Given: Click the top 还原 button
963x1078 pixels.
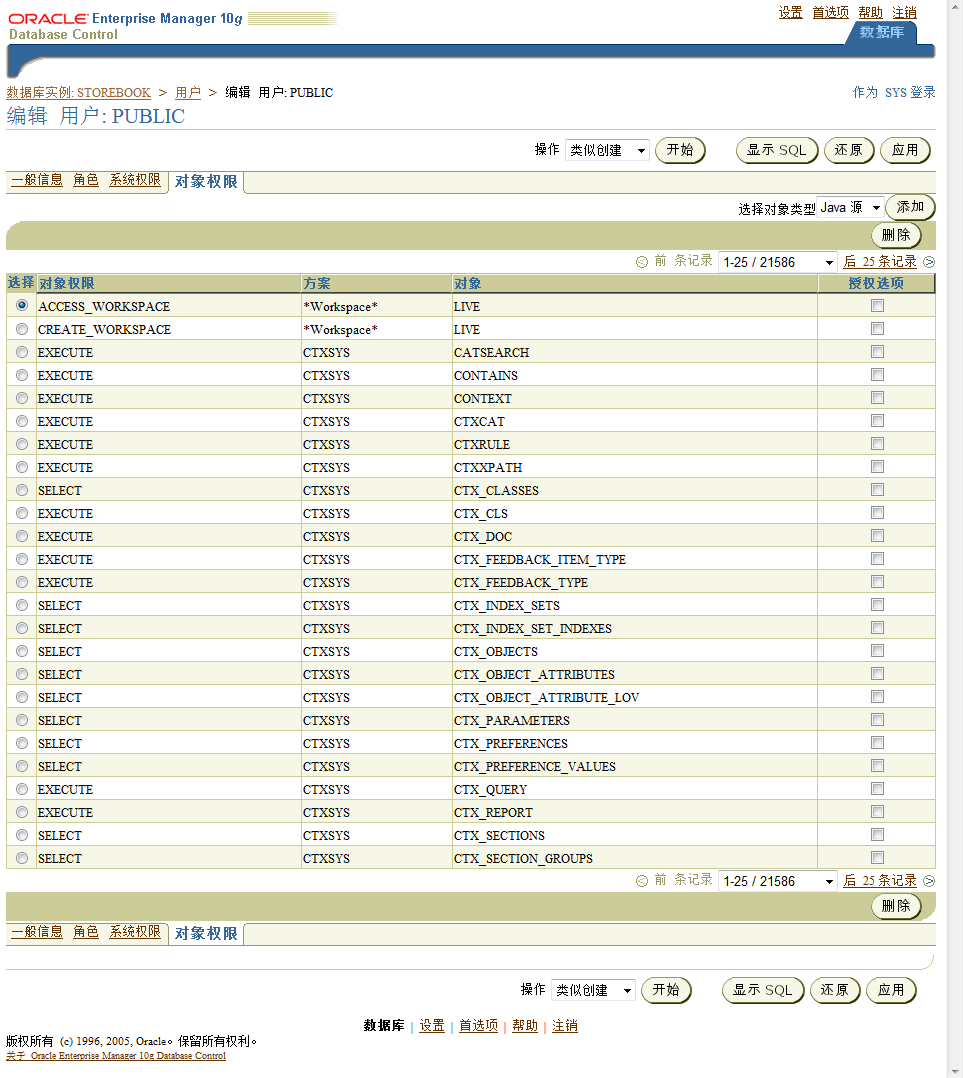Looking at the screenshot, I should 849,150.
